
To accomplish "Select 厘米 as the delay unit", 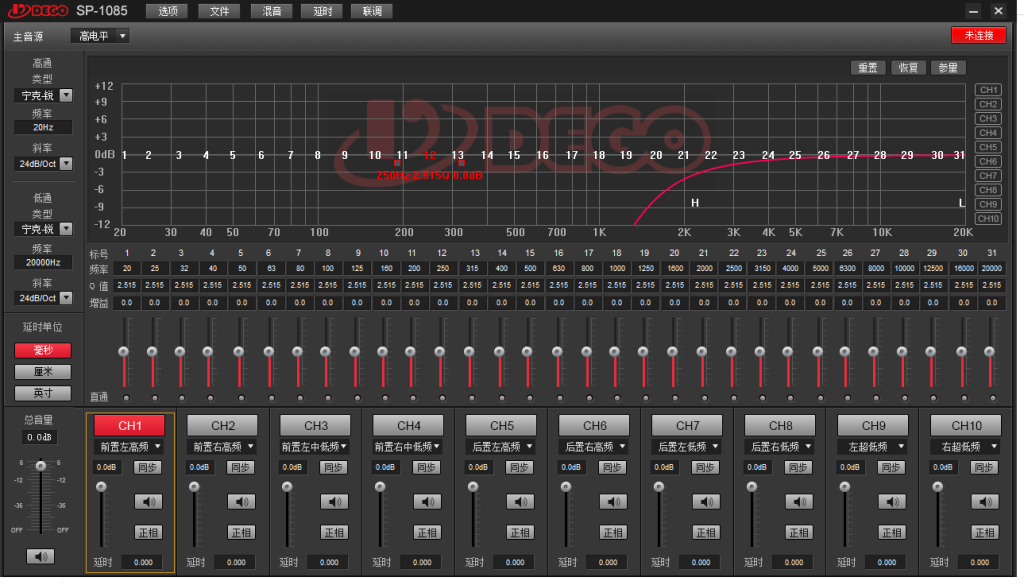I will (x=43, y=372).
